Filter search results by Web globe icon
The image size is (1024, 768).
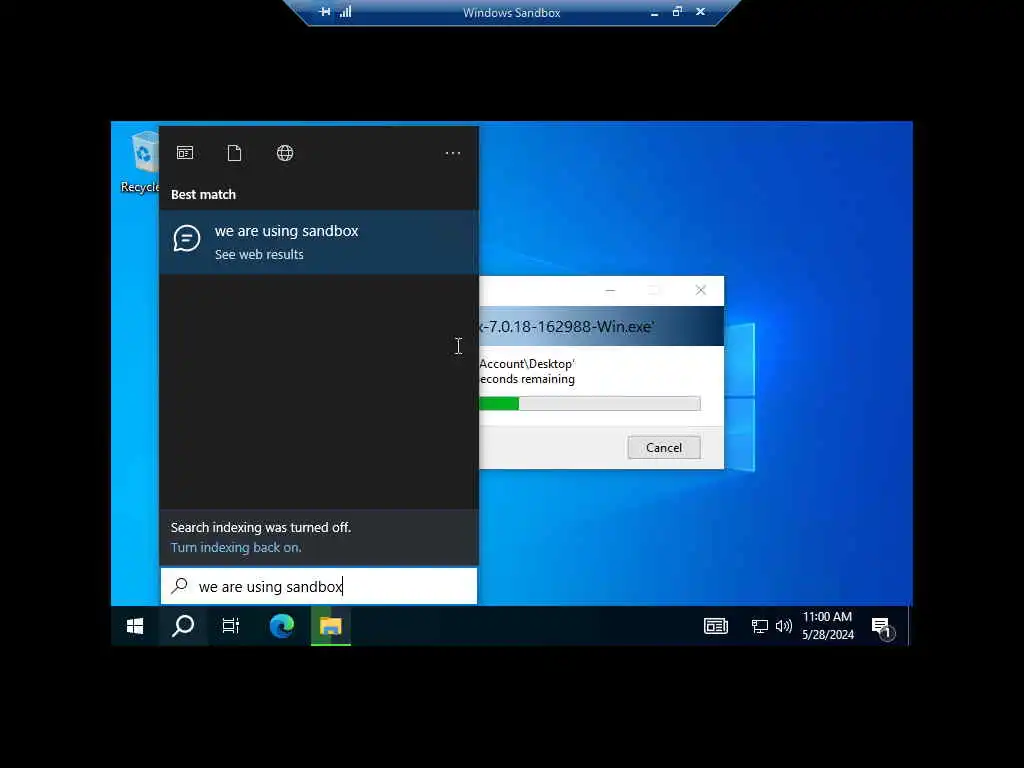click(x=285, y=153)
